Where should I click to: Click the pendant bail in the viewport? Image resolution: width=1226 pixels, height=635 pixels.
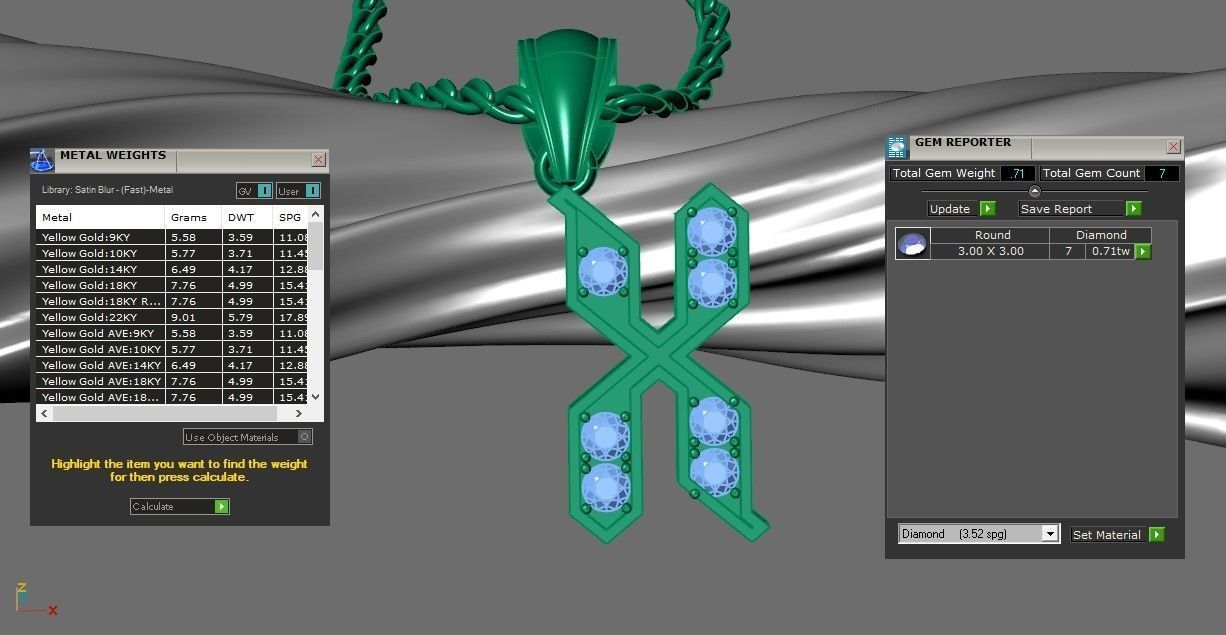point(565,105)
